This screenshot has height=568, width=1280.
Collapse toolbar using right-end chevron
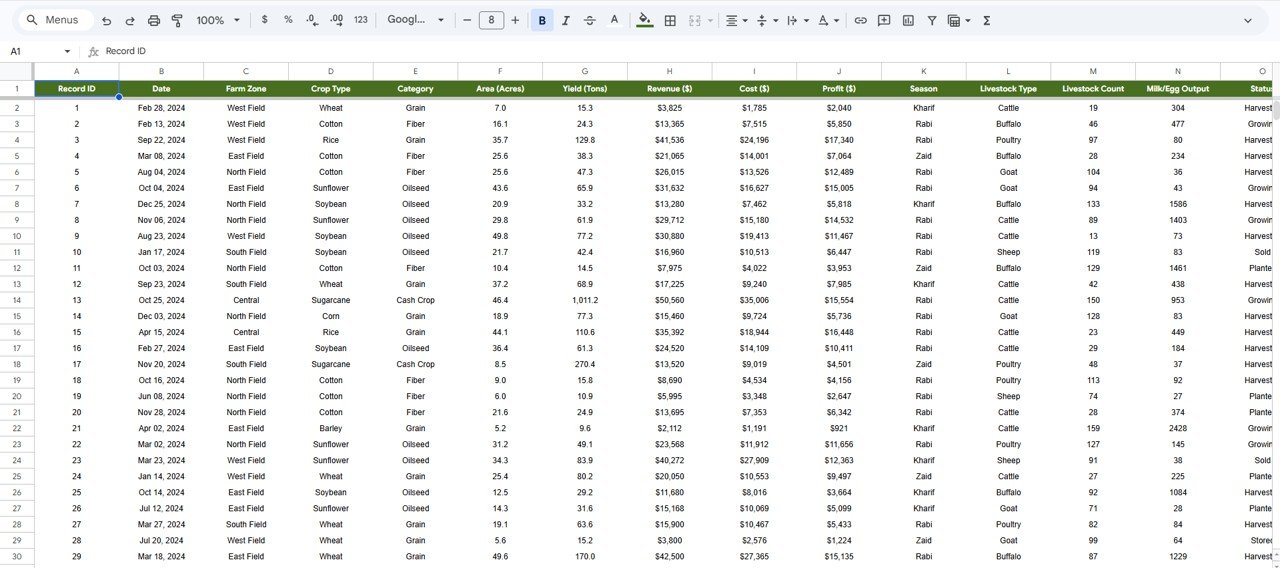[1248, 20]
